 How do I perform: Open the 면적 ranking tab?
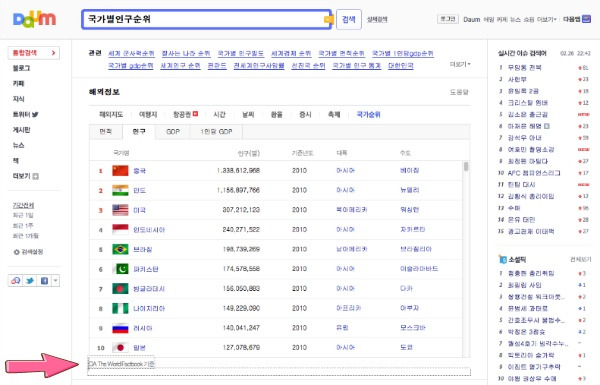[x=106, y=132]
